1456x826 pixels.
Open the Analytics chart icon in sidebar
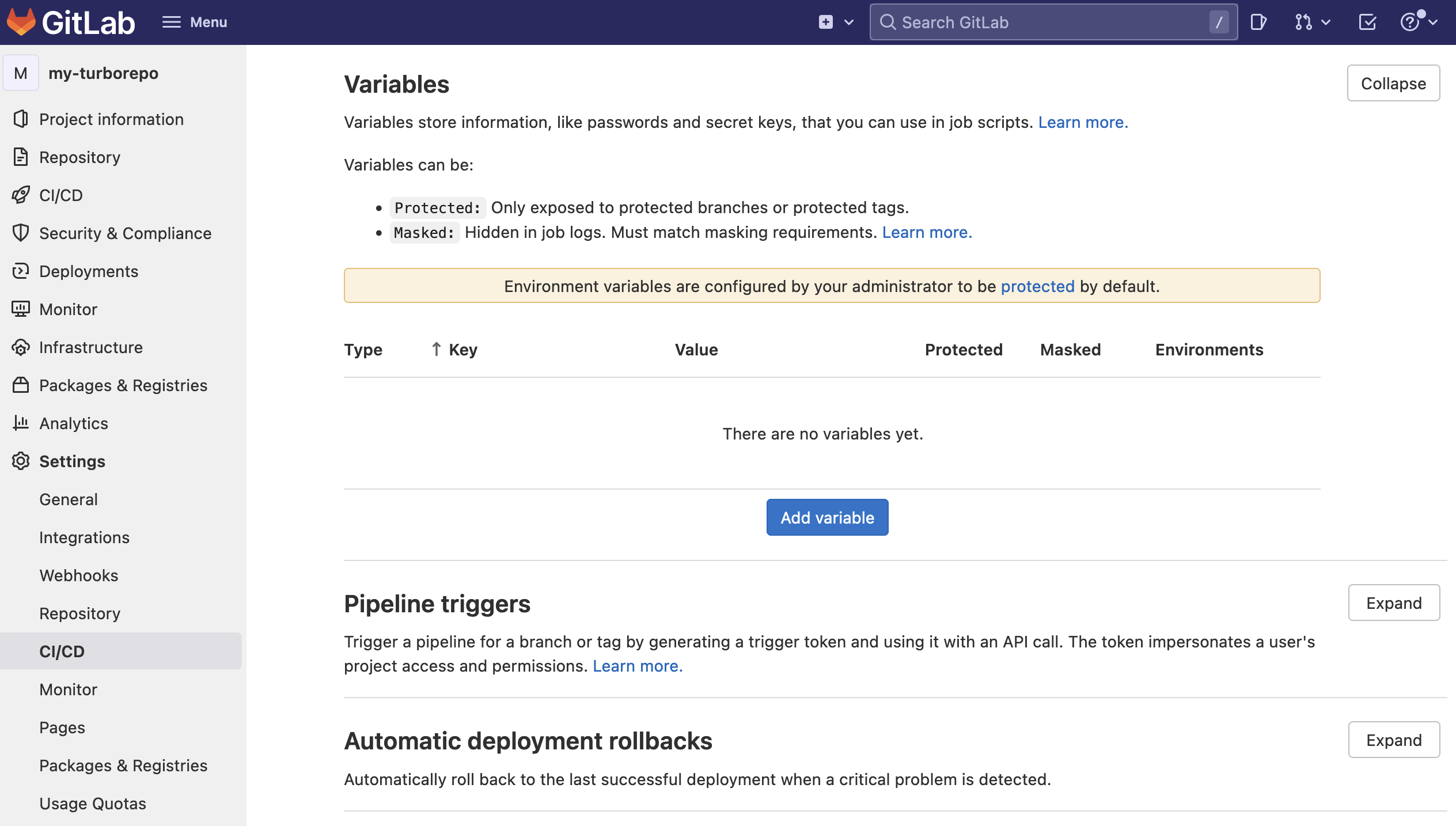(x=21, y=423)
